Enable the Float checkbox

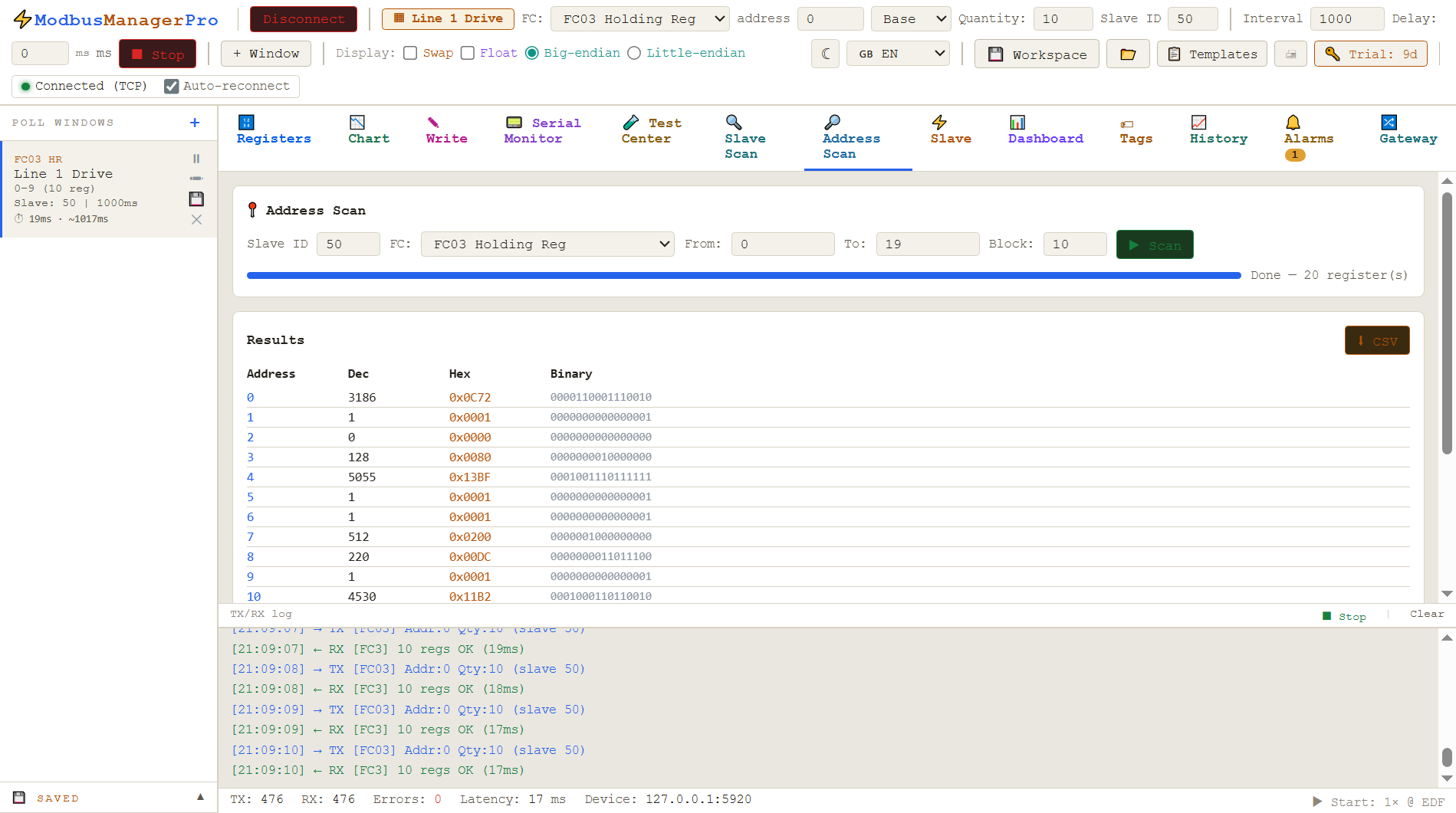[467, 53]
